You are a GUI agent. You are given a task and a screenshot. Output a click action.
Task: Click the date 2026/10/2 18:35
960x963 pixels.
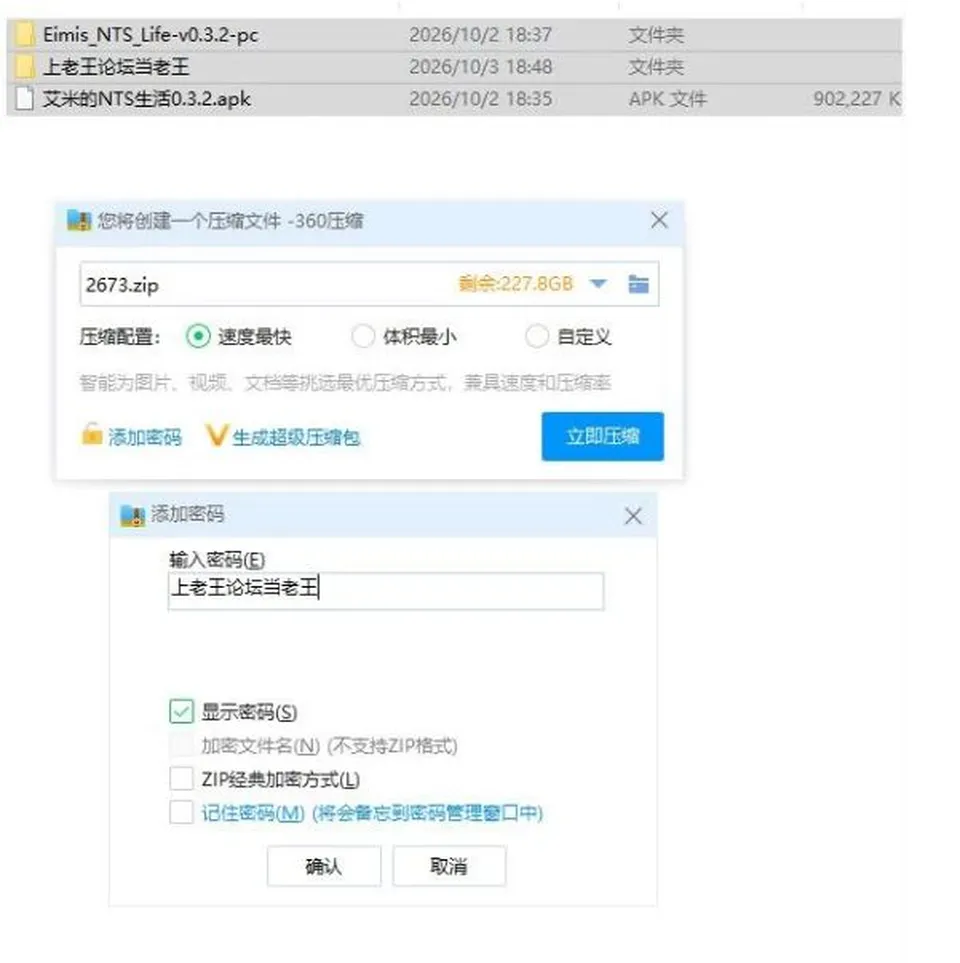pos(480,99)
